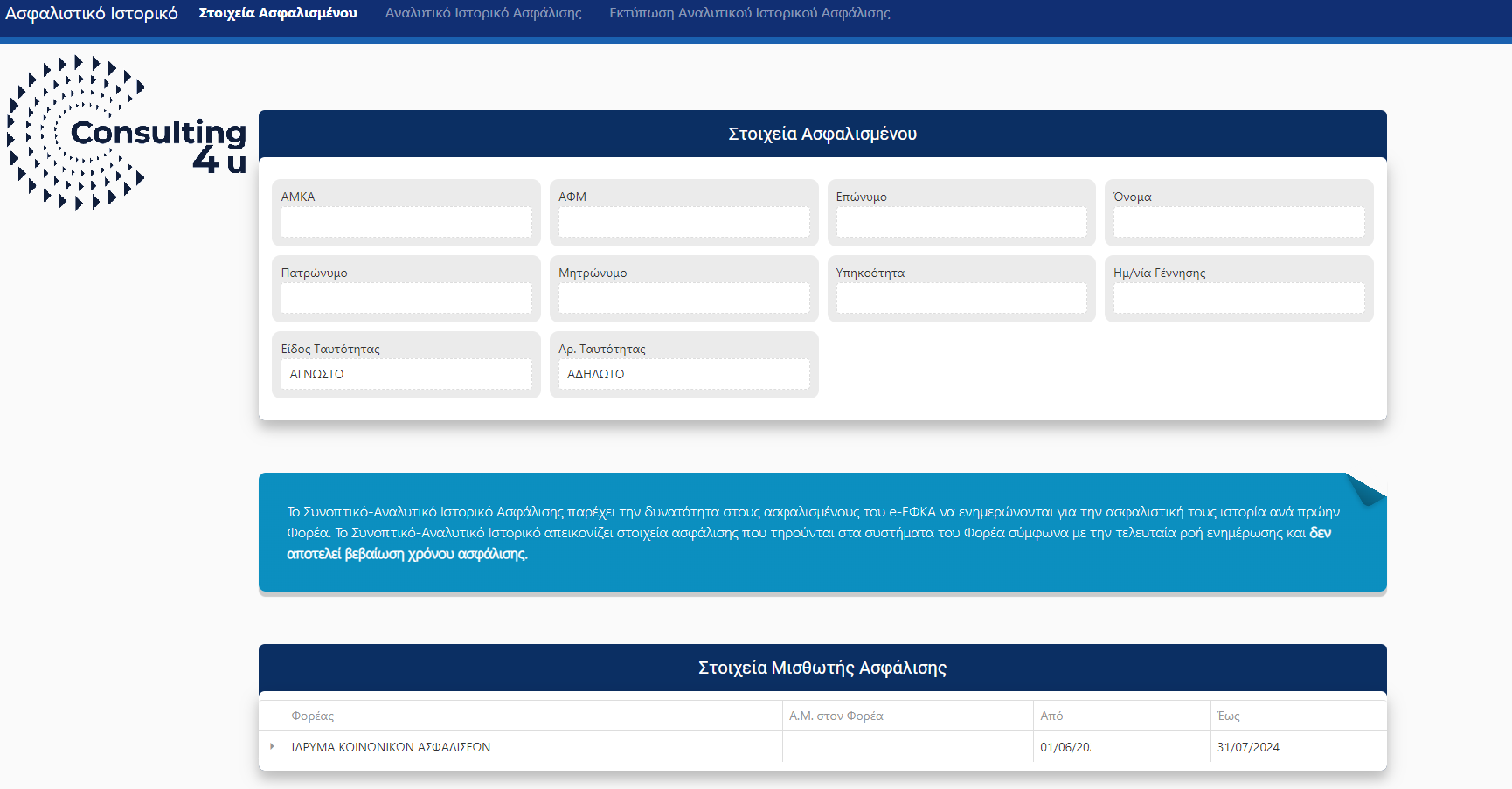The height and width of the screenshot is (789, 1512).
Task: Click the Μητρώνυμο field
Action: click(683, 298)
